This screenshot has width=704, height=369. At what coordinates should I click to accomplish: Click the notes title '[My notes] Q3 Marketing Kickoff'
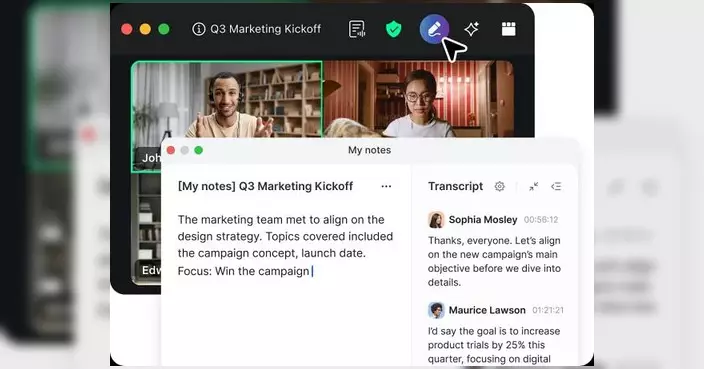click(x=265, y=186)
